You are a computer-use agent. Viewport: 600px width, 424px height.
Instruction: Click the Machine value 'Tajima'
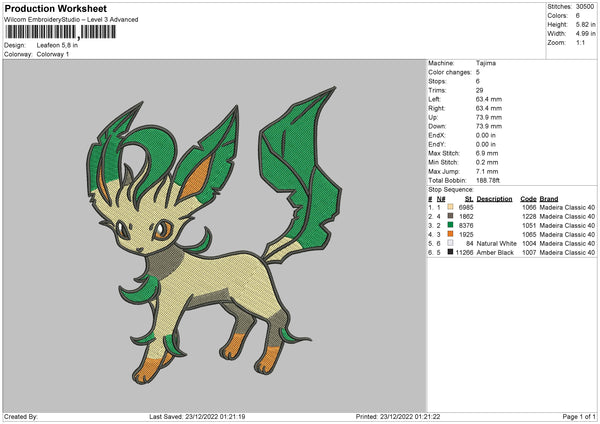[486, 63]
